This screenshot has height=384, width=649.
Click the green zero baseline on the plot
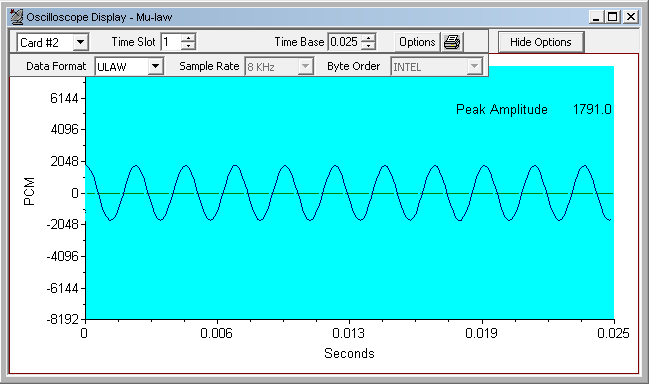pyautogui.click(x=349, y=194)
